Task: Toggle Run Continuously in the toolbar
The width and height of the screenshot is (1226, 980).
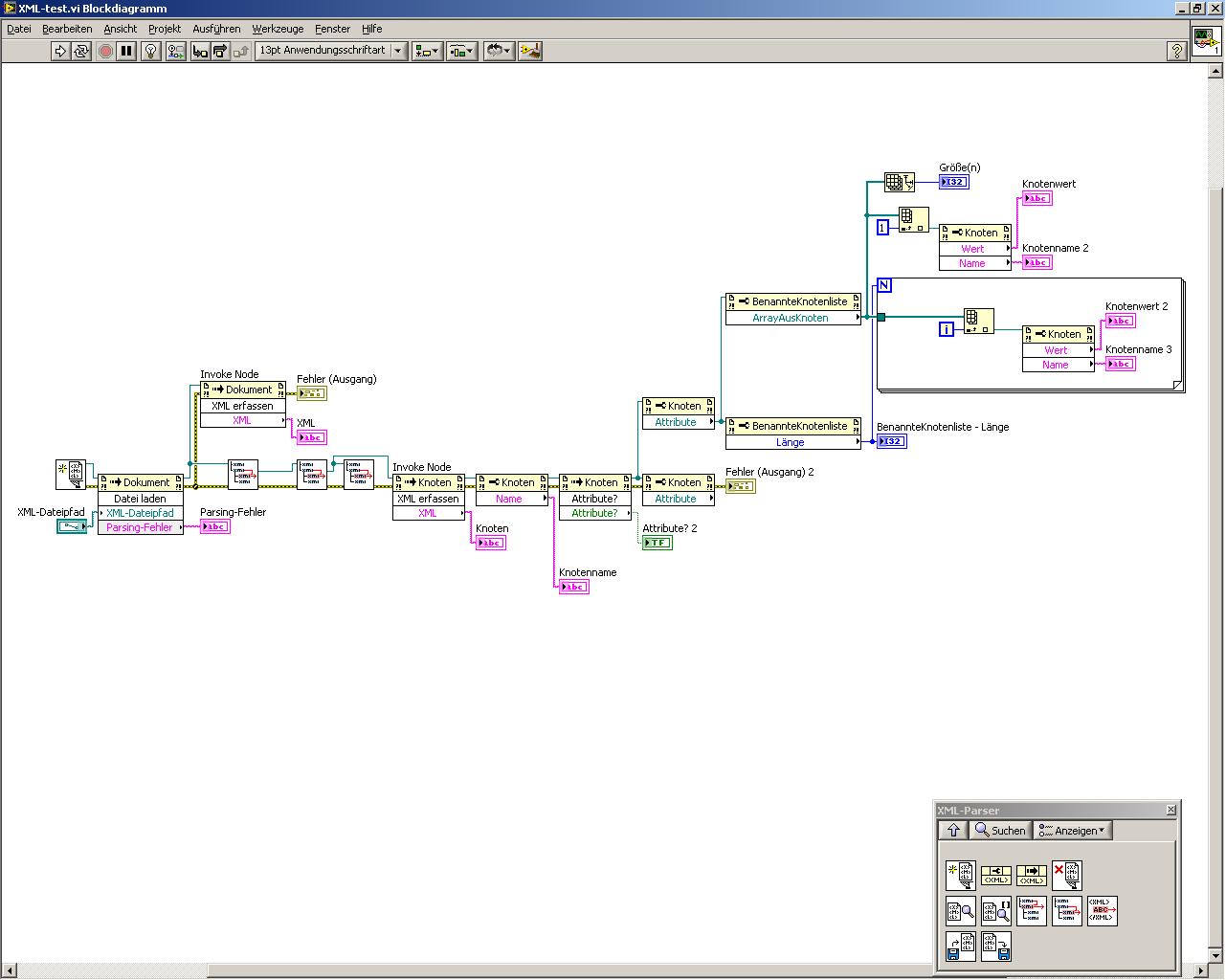Action: click(x=81, y=51)
